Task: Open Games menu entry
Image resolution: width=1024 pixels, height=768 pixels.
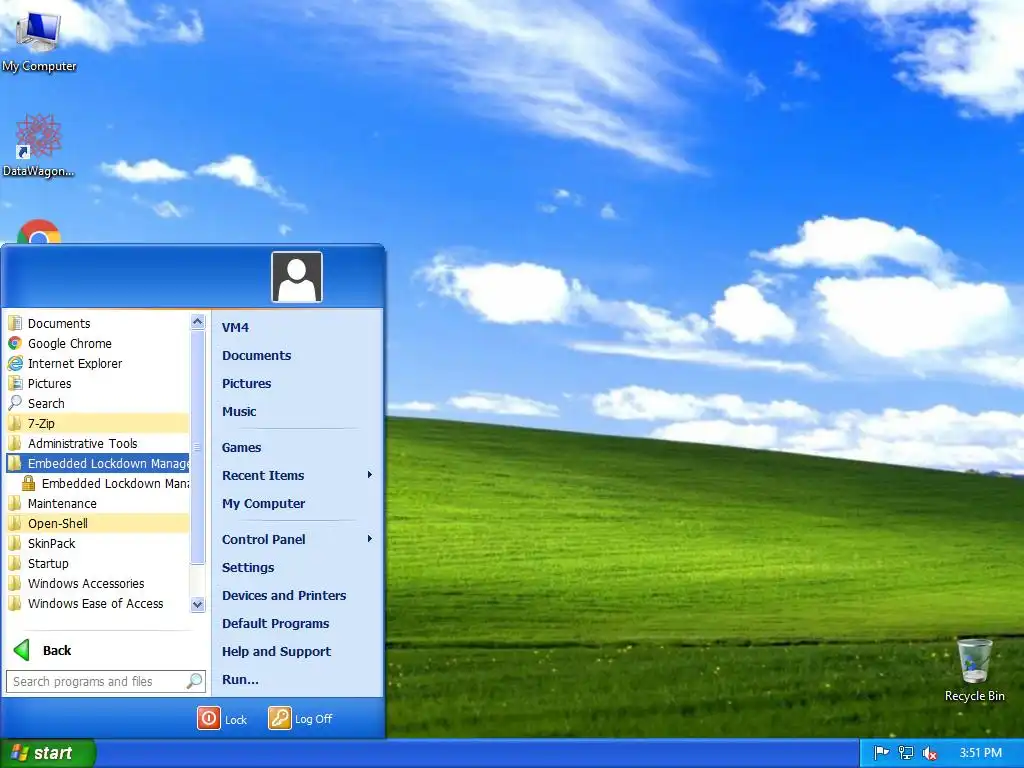Action: pyautogui.click(x=241, y=447)
